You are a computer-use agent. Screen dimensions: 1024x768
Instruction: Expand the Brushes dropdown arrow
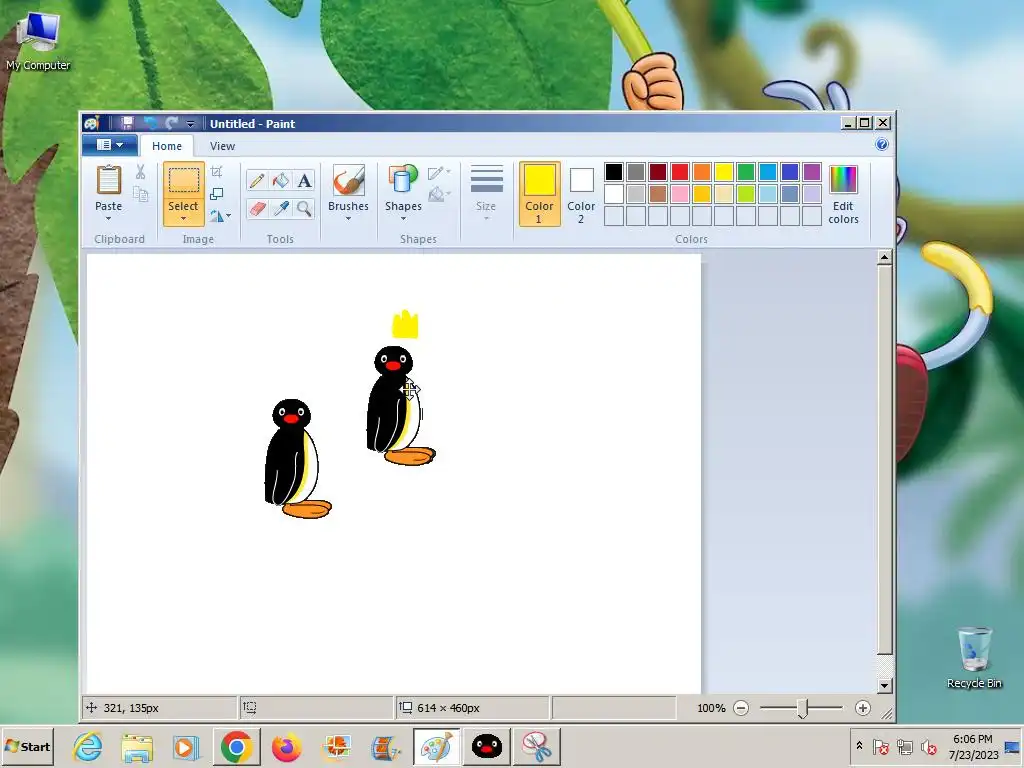(x=348, y=218)
